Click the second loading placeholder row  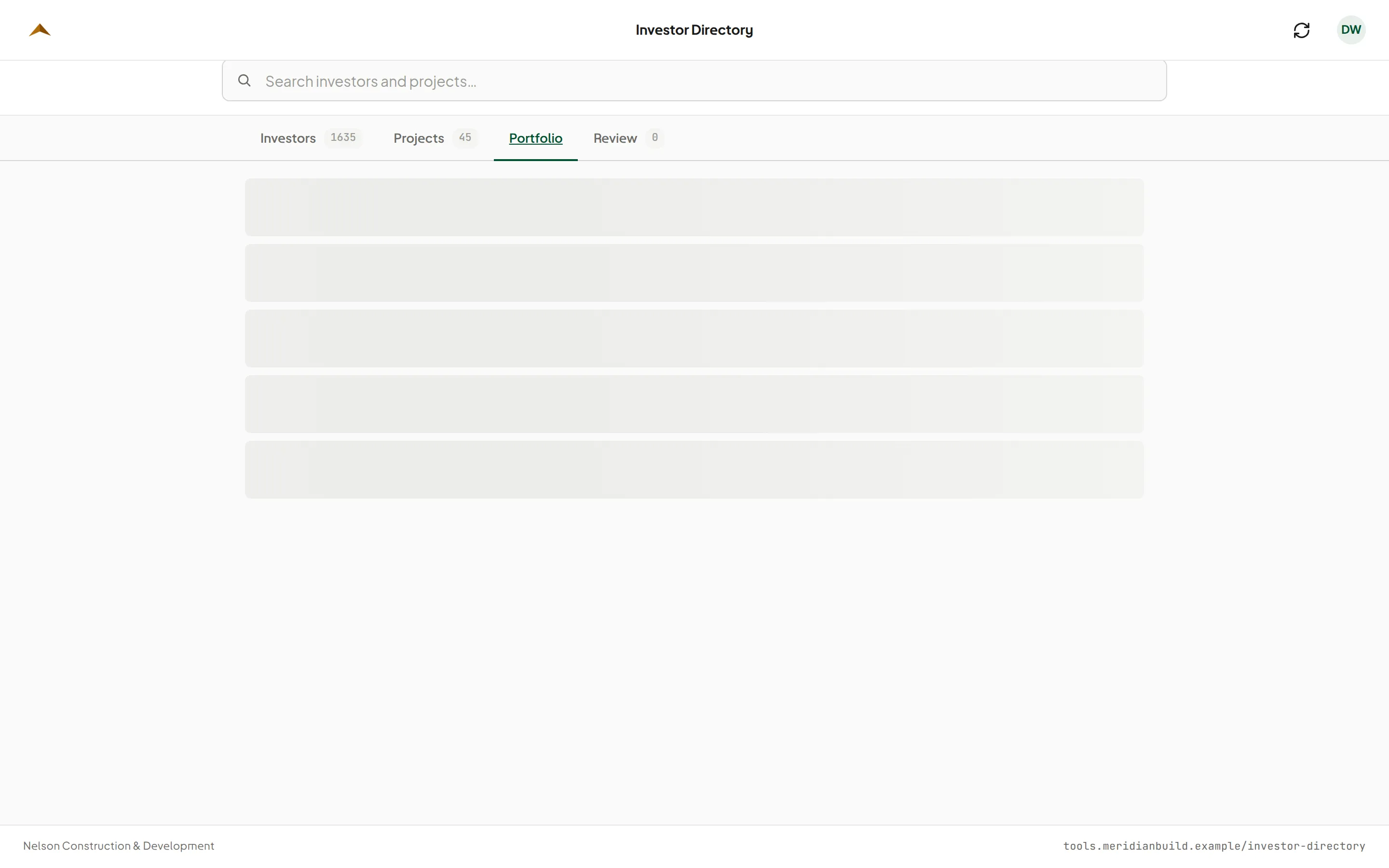tap(694, 272)
